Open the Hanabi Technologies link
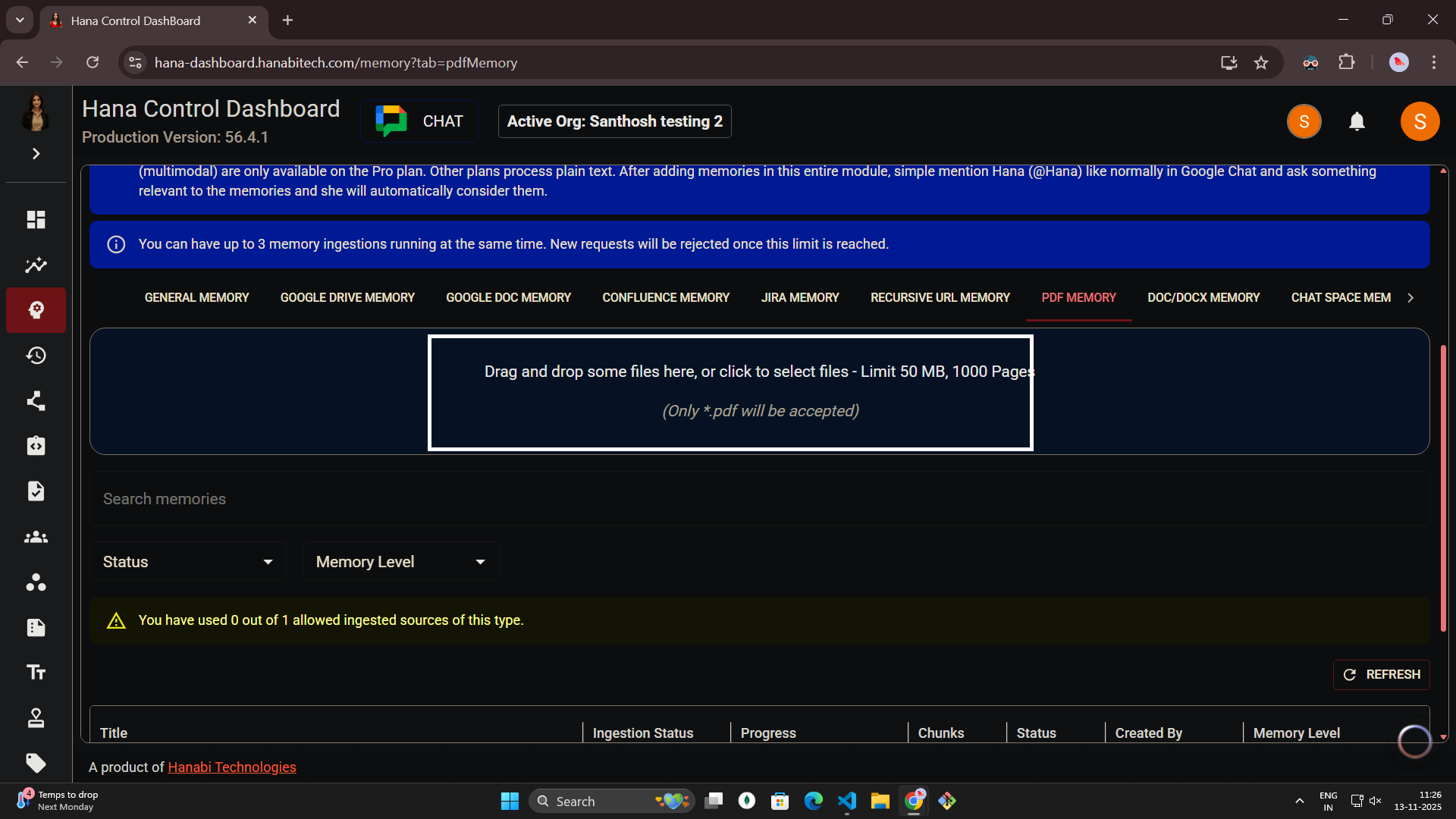 tap(231, 767)
